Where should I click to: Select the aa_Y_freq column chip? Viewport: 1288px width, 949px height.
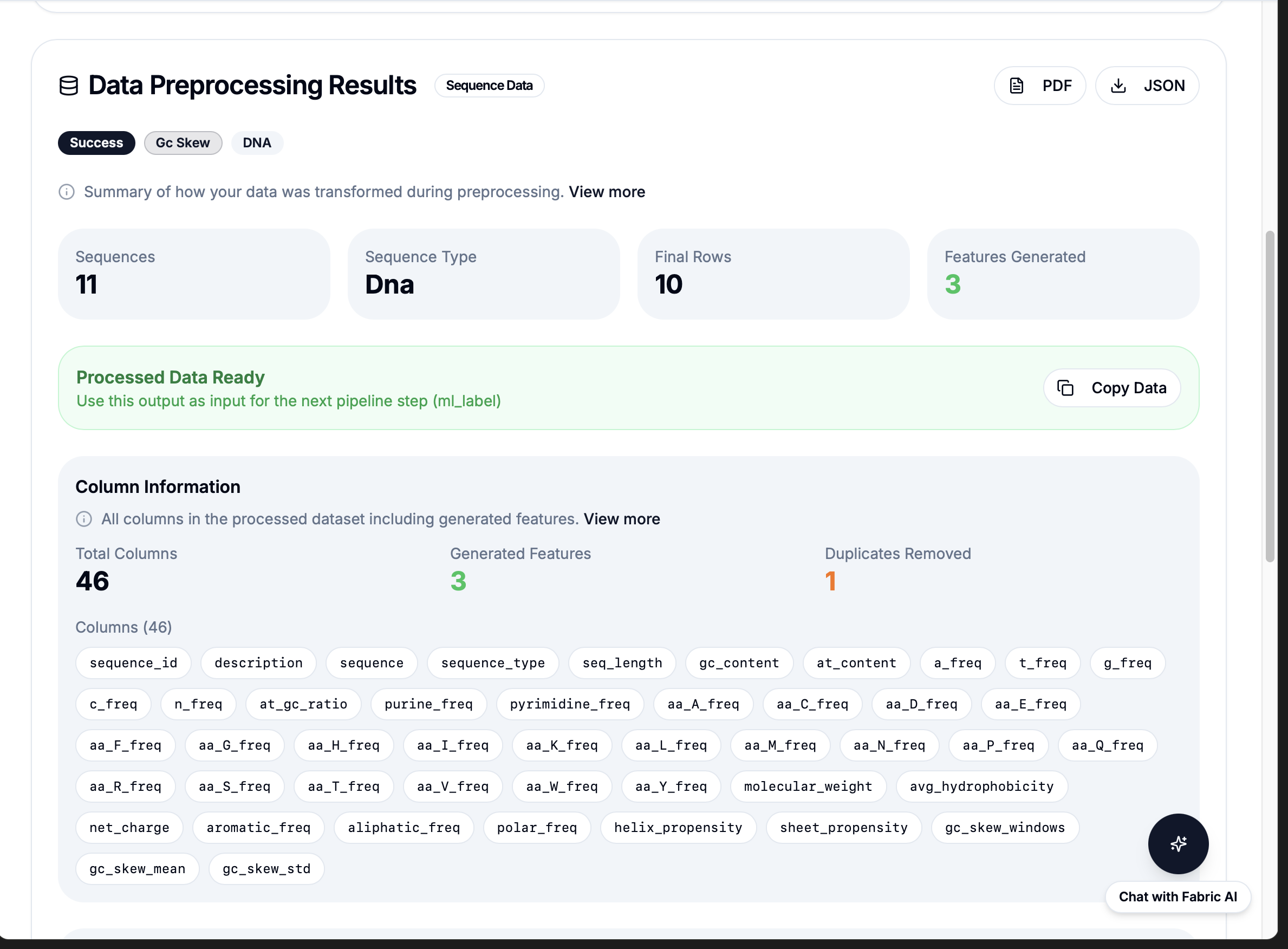click(x=671, y=786)
